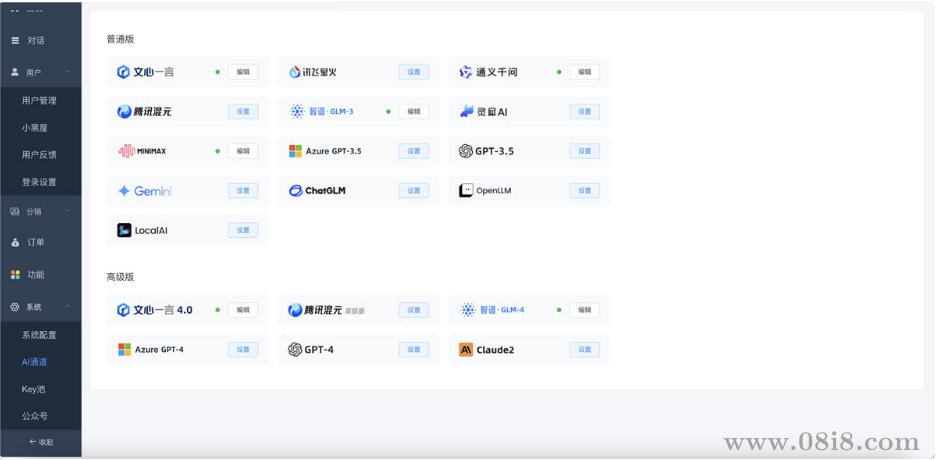Click 设置 for Claude2
This screenshot has height=460, width=940.
pyautogui.click(x=585, y=350)
